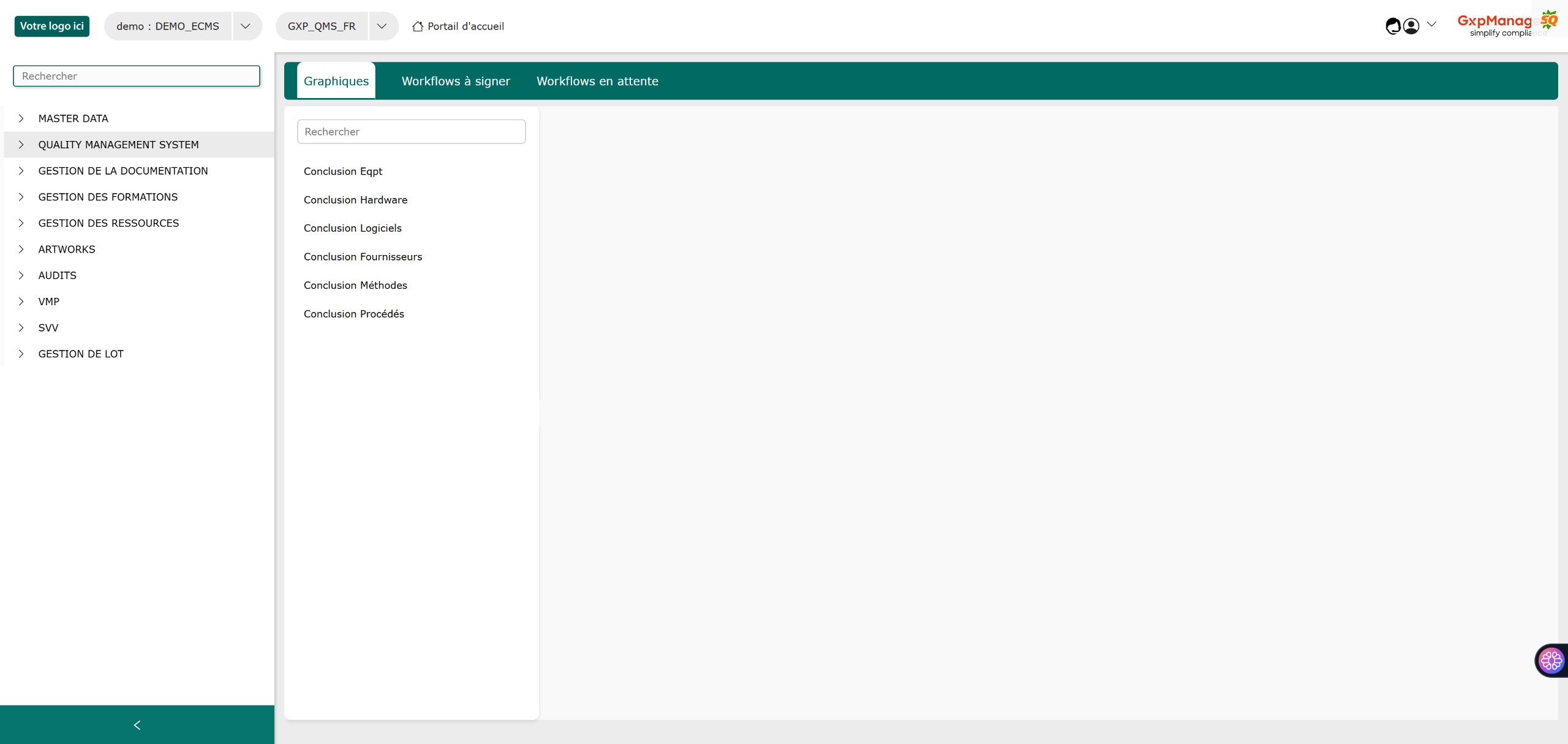Click the sidebar Rechercher search field
Image resolution: width=1568 pixels, height=744 pixels.
tap(136, 76)
